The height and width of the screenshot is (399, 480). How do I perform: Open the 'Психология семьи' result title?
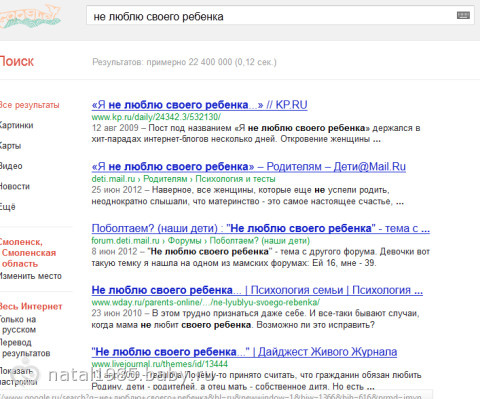click(x=257, y=290)
